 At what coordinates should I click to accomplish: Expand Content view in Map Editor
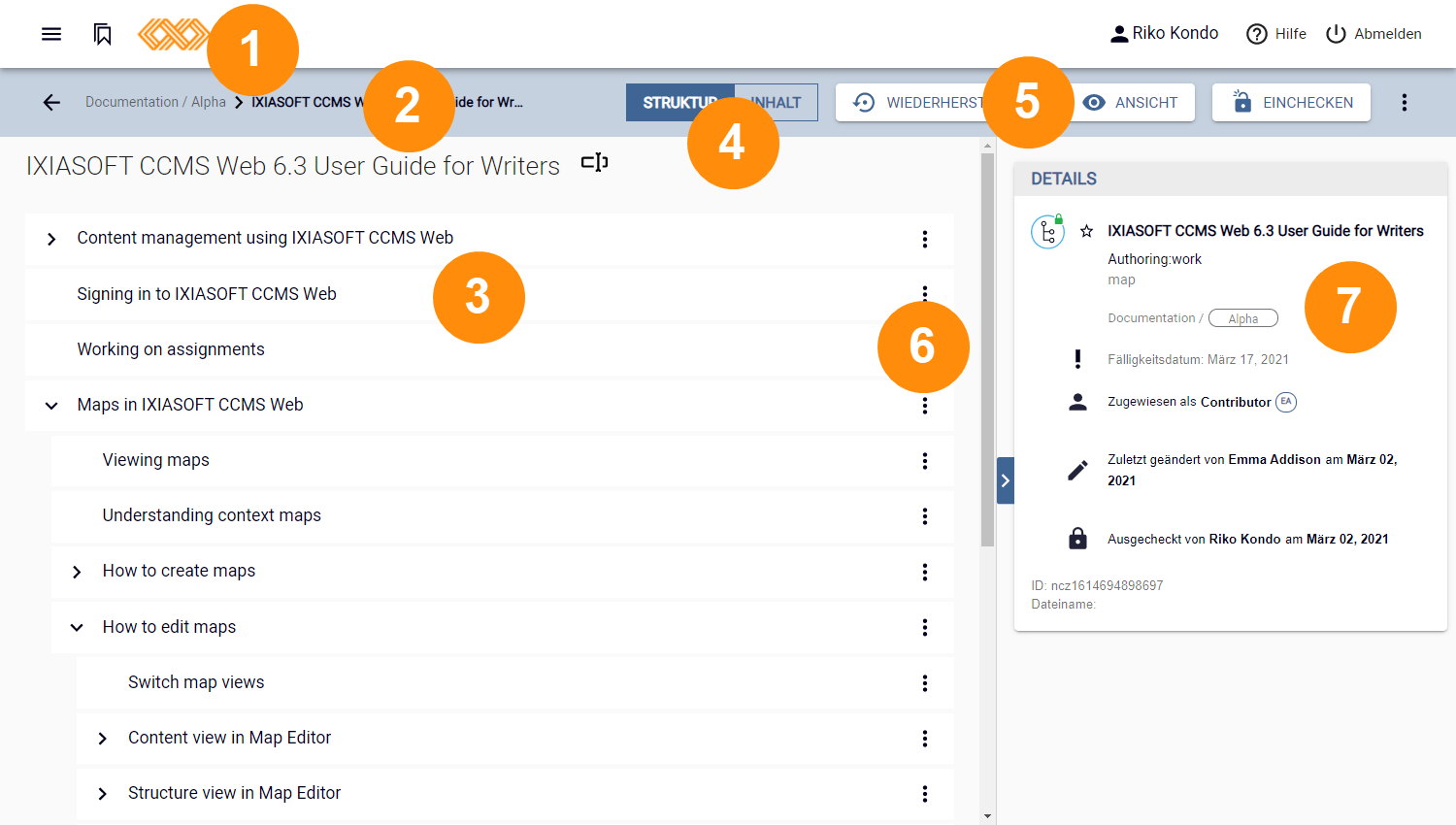(102, 739)
